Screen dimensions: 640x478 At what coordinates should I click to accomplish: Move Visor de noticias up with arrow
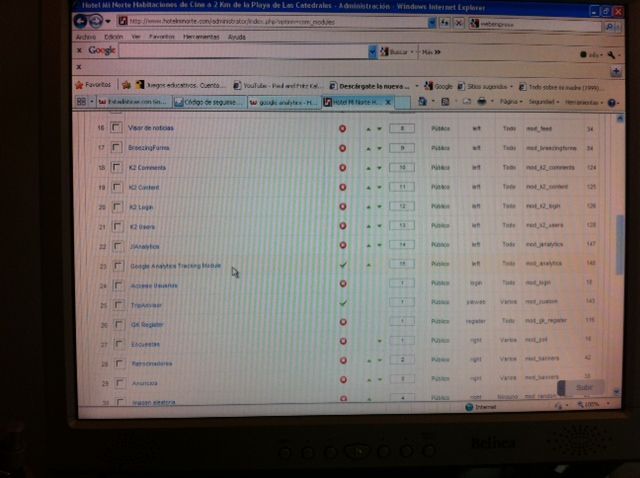tap(368, 129)
